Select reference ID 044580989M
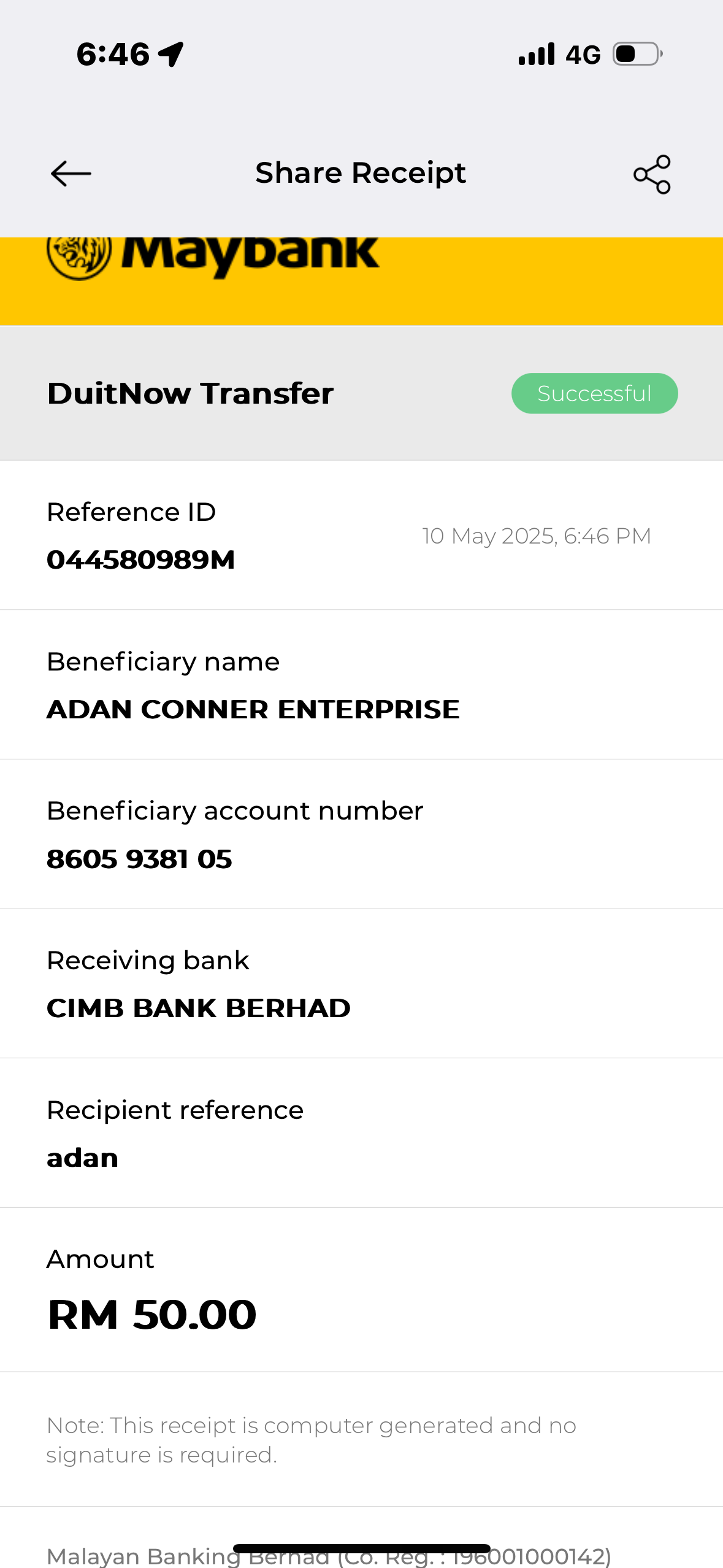 [141, 559]
